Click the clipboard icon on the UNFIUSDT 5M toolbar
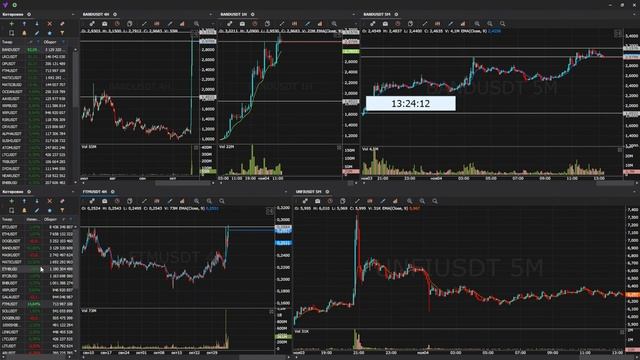640x360 pixels. (x=343, y=201)
